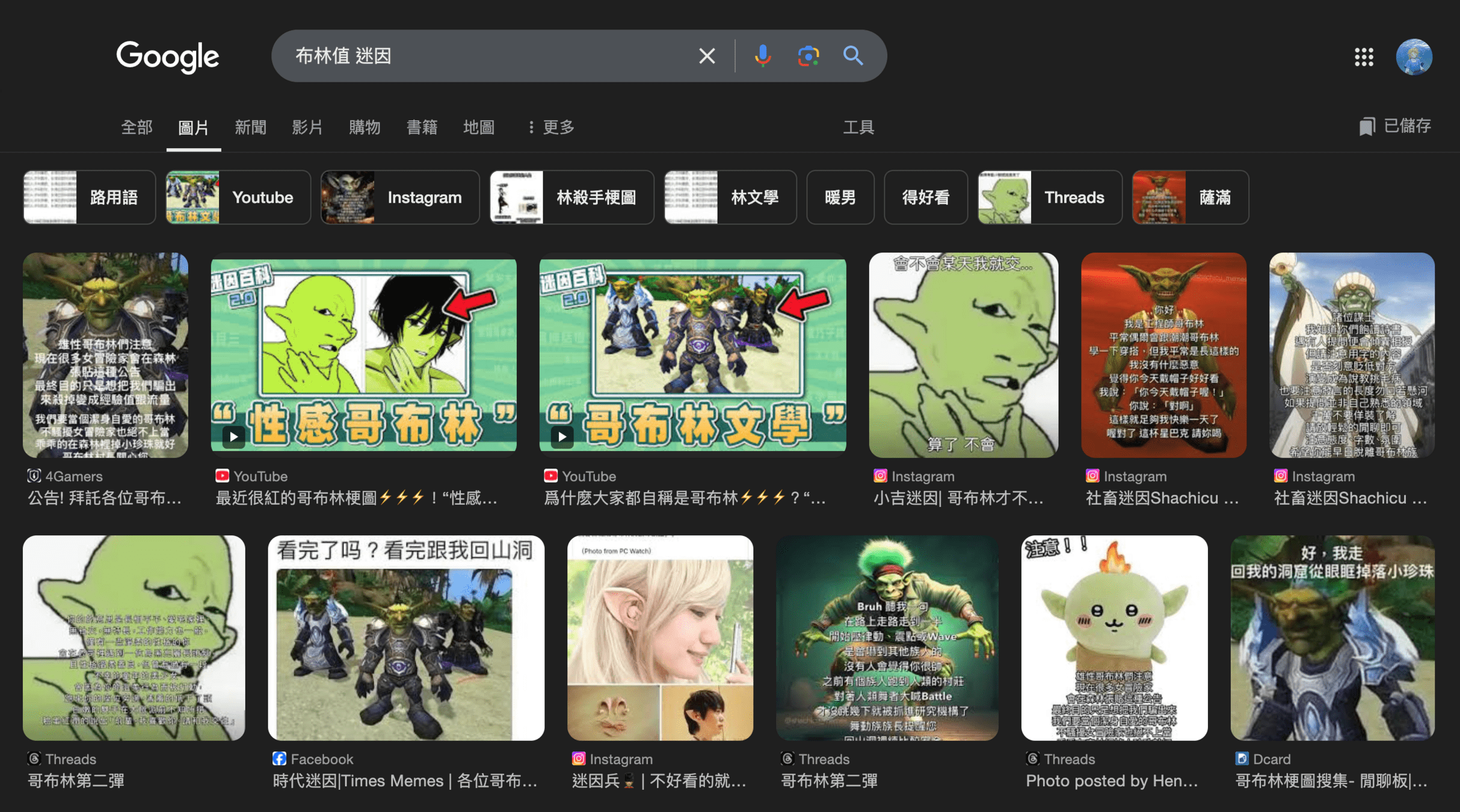This screenshot has height=812, width=1460.
Task: Play the 哥布林文學 YouTube video thumbnail
Action: (x=692, y=355)
